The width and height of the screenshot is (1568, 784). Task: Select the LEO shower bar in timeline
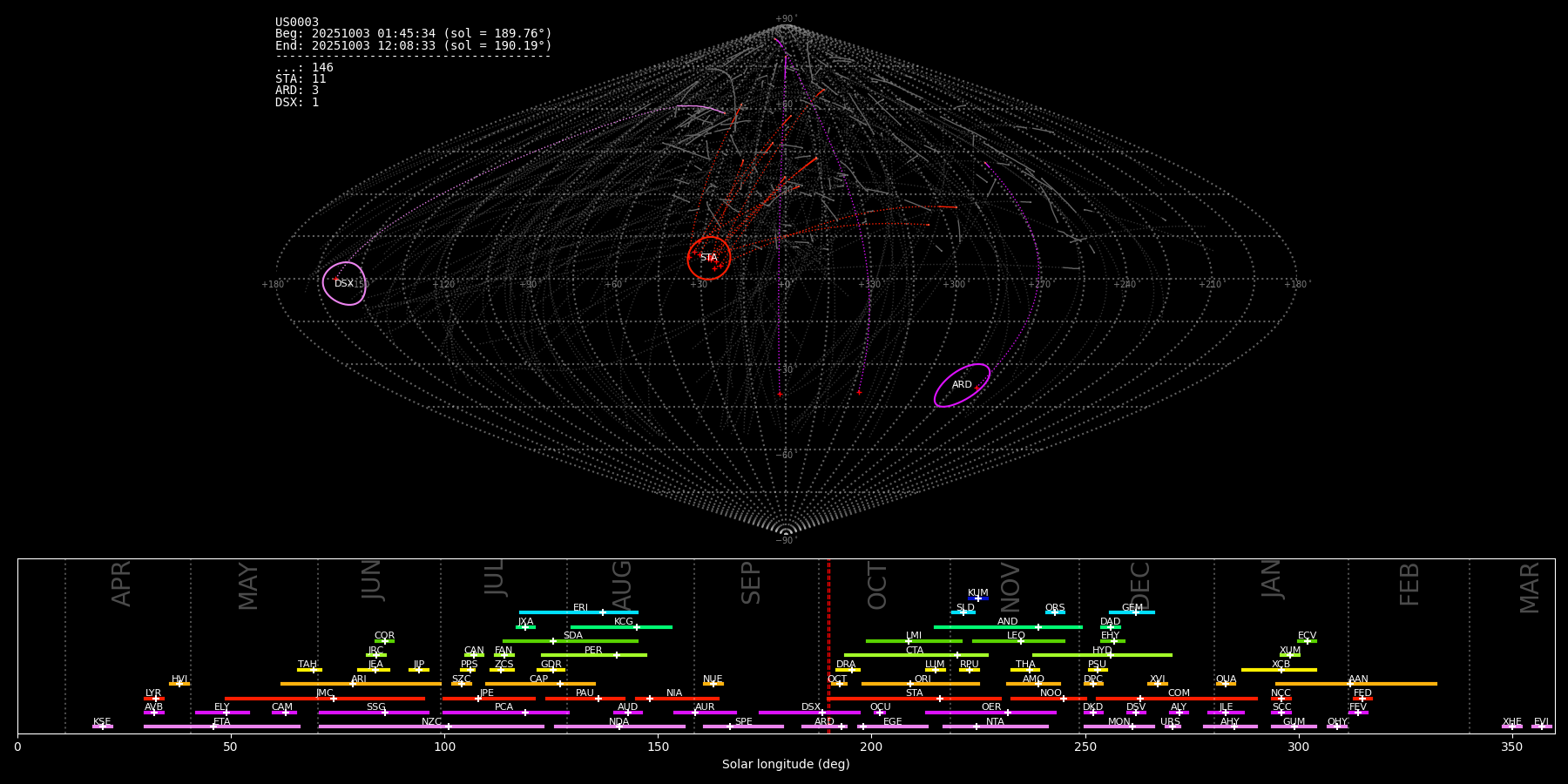coord(1018,641)
